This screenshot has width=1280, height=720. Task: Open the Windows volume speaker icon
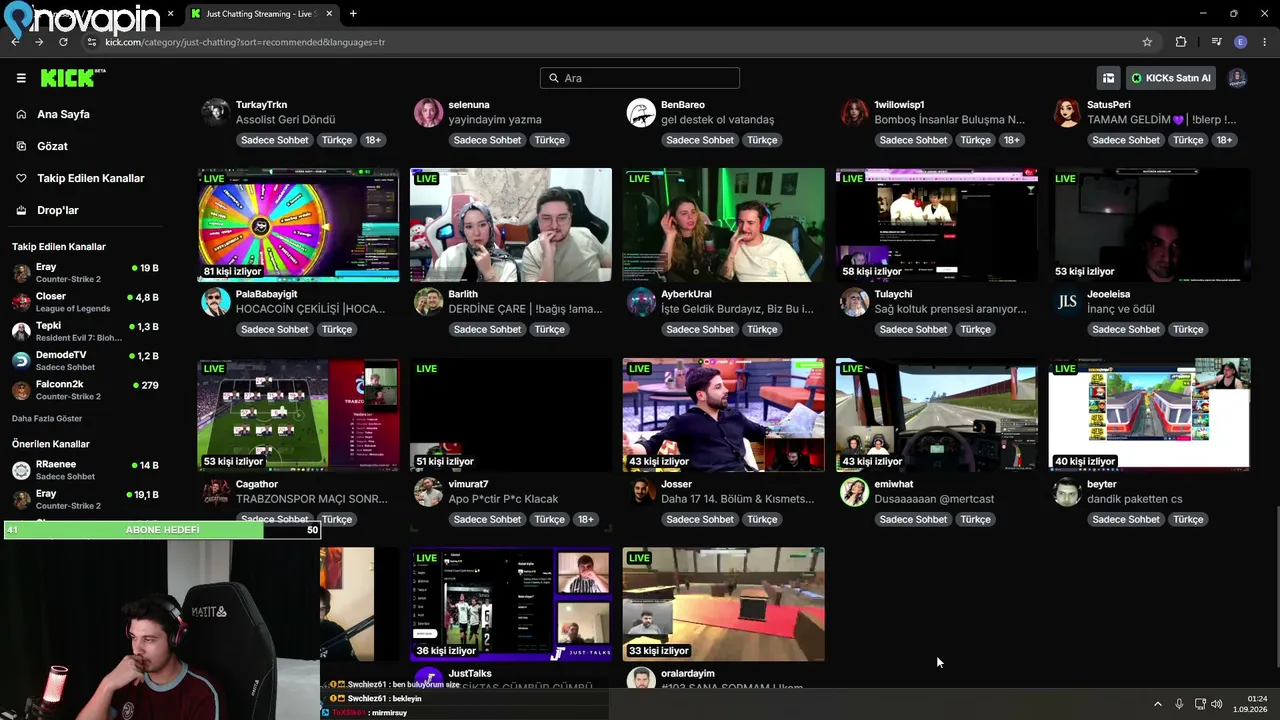click(1217, 704)
